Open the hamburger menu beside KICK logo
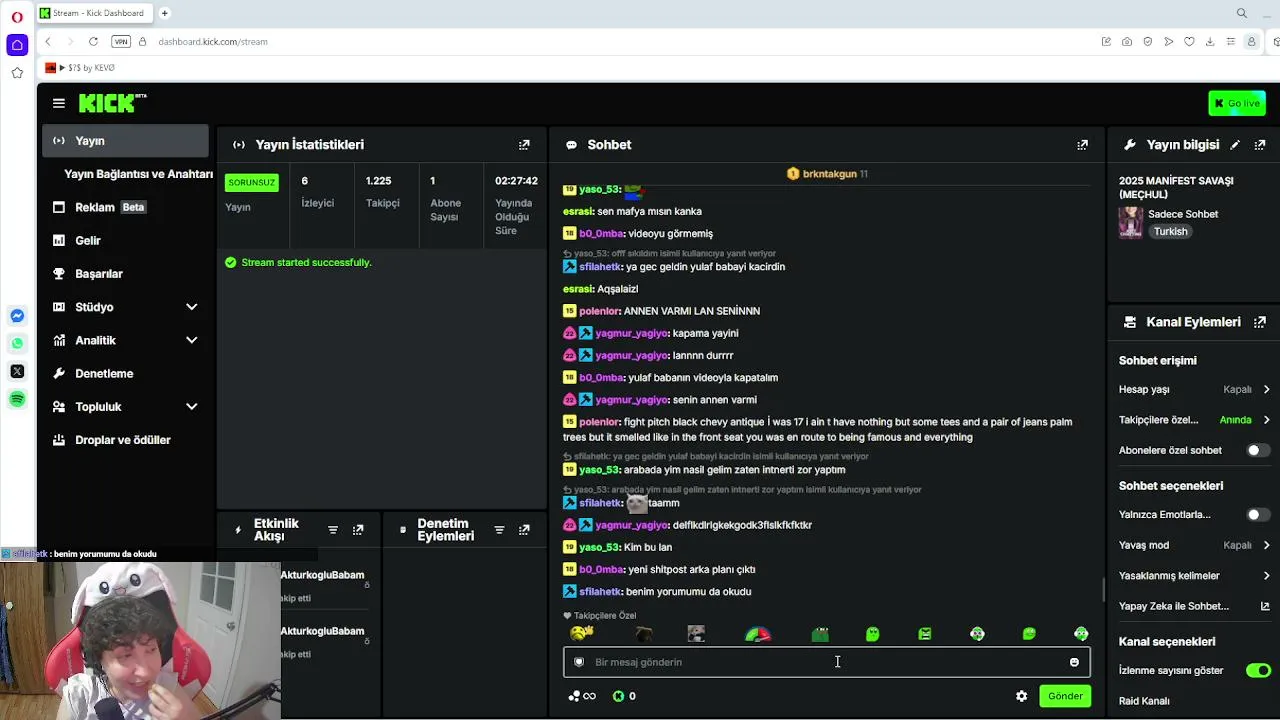Viewport: 1280px width, 720px height. (59, 103)
